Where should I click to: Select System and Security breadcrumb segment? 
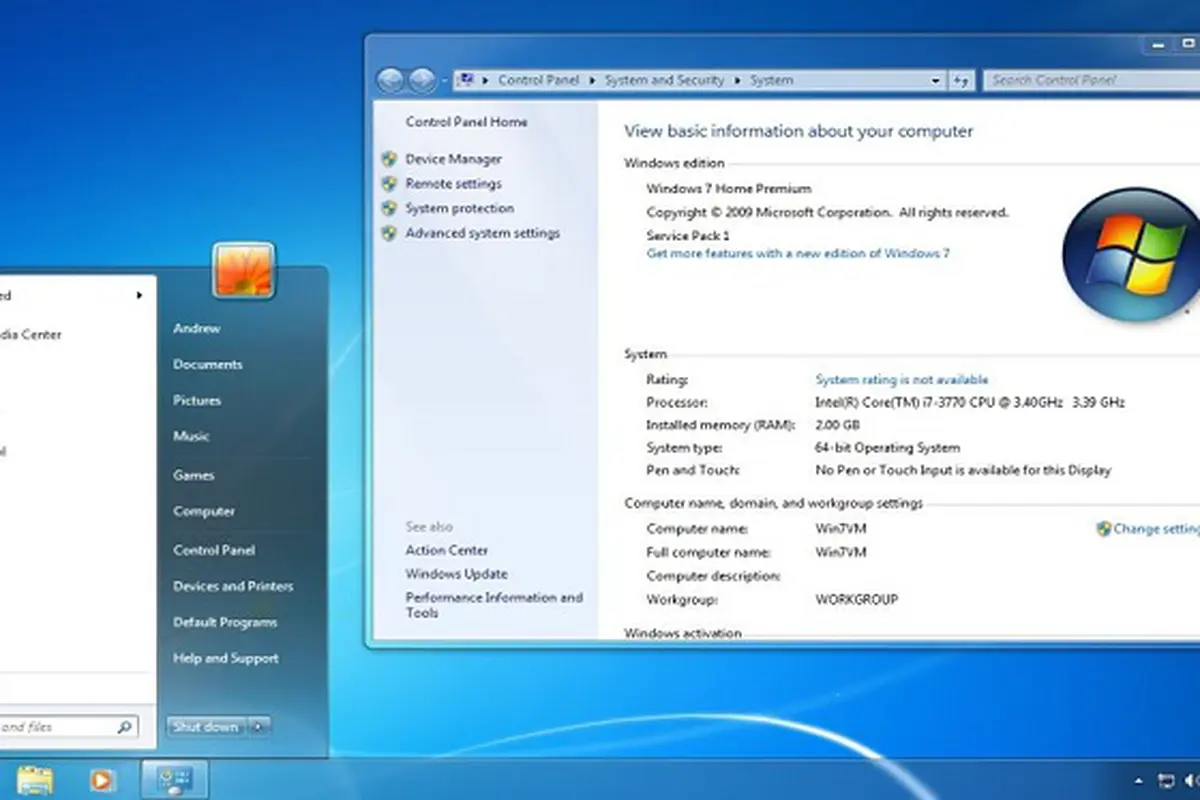pos(664,80)
